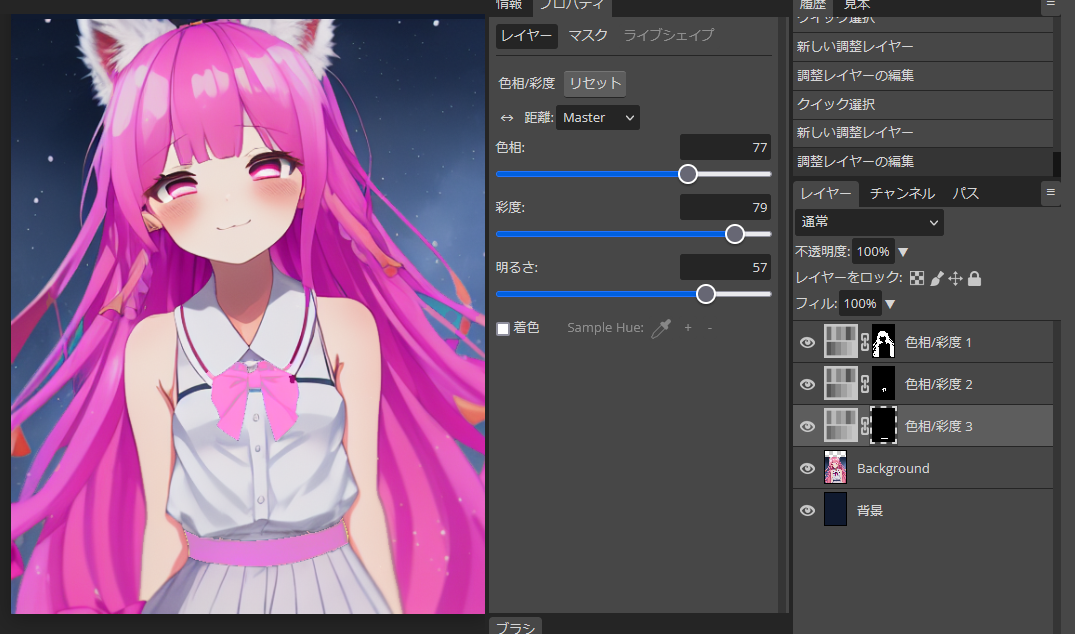The height and width of the screenshot is (634, 1075).
Task: Click the lock transparent pixels icon
Action: pos(917,278)
